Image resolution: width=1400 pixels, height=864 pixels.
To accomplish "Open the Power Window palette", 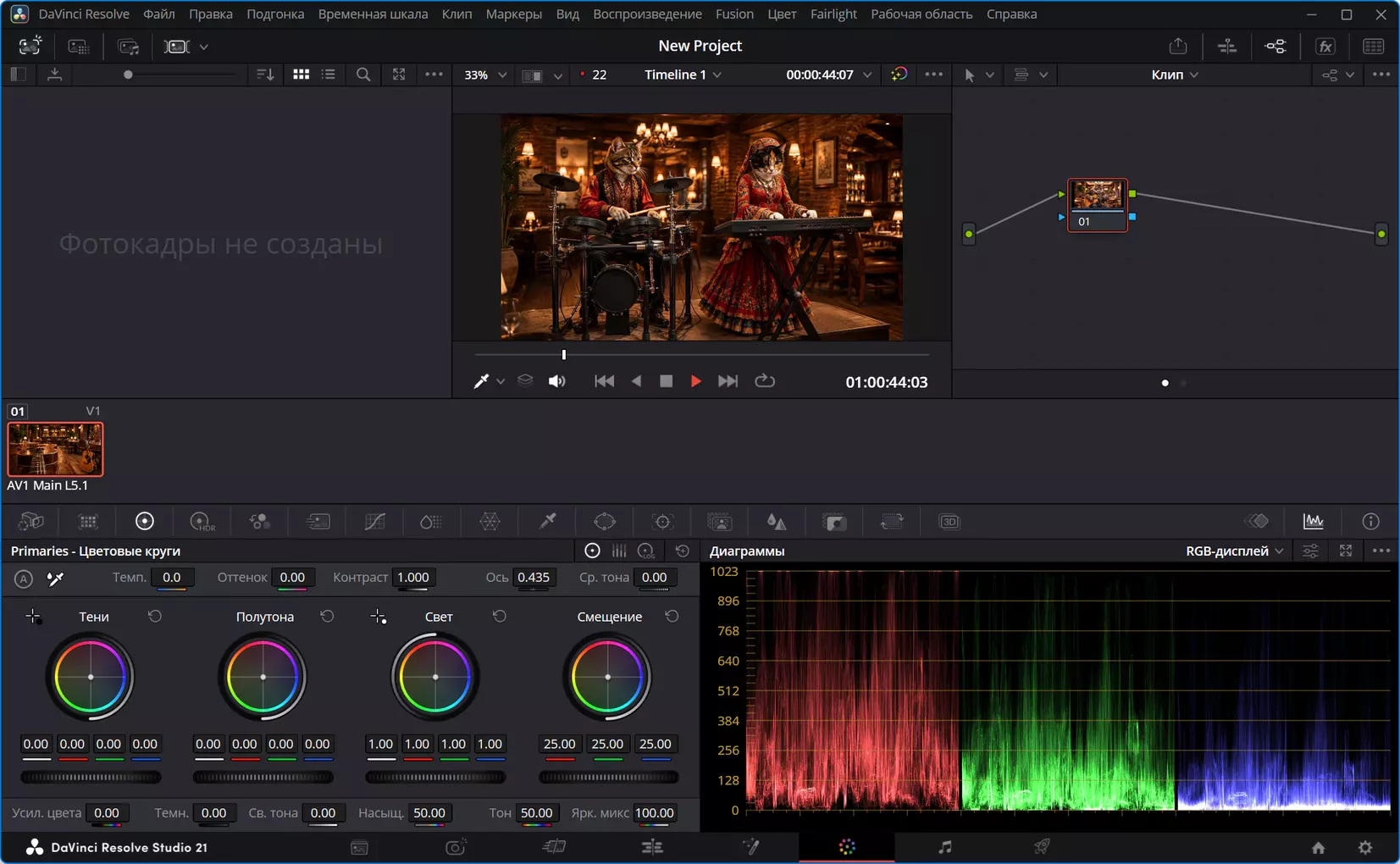I will point(605,522).
